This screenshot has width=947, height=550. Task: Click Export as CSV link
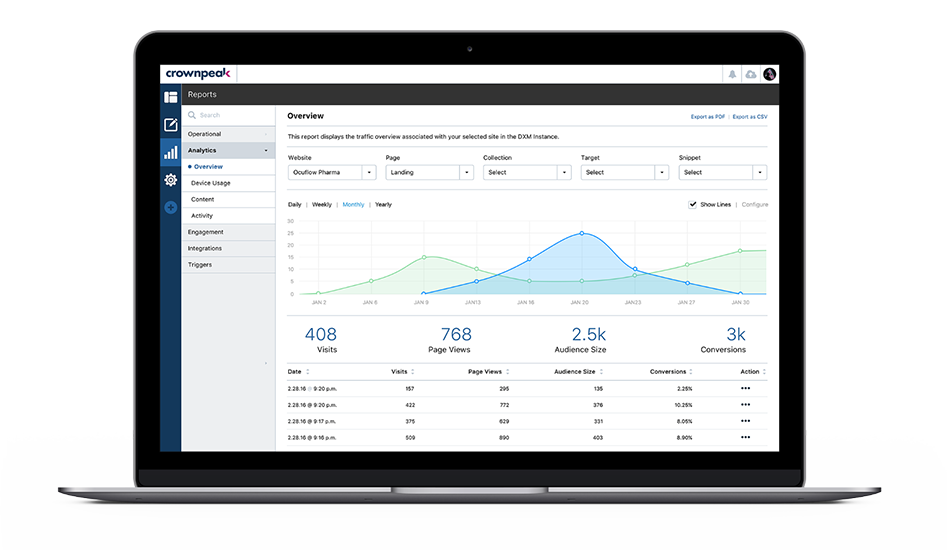(x=750, y=117)
